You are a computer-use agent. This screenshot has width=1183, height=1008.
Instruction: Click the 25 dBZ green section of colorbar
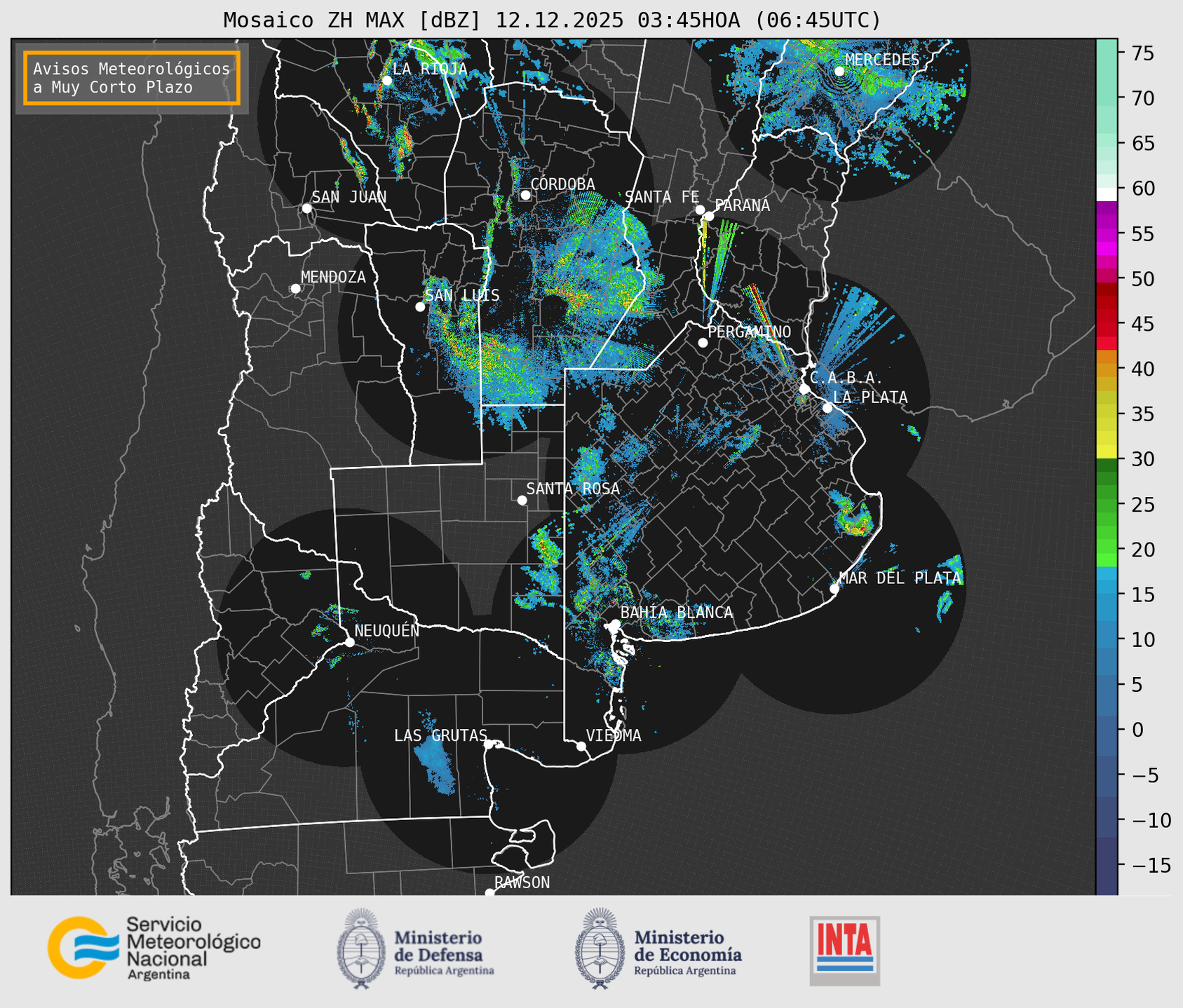click(x=1107, y=504)
